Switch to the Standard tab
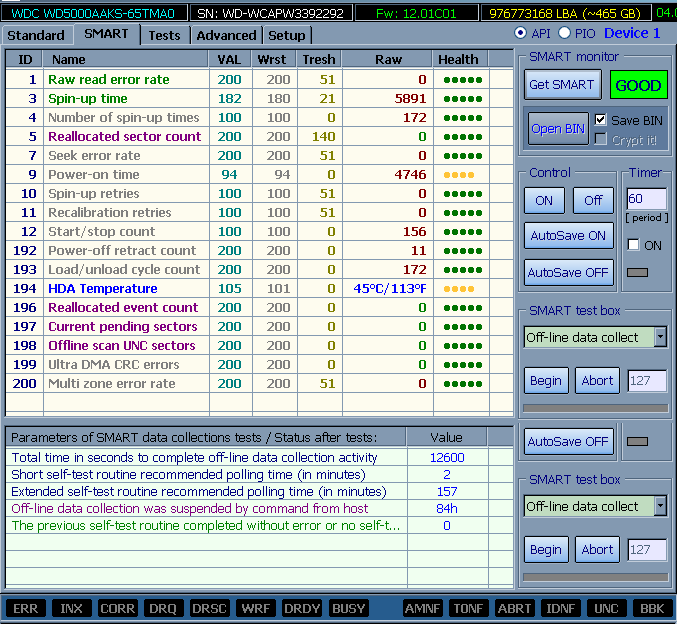Screen dimensions: 677x625 coord(36,35)
